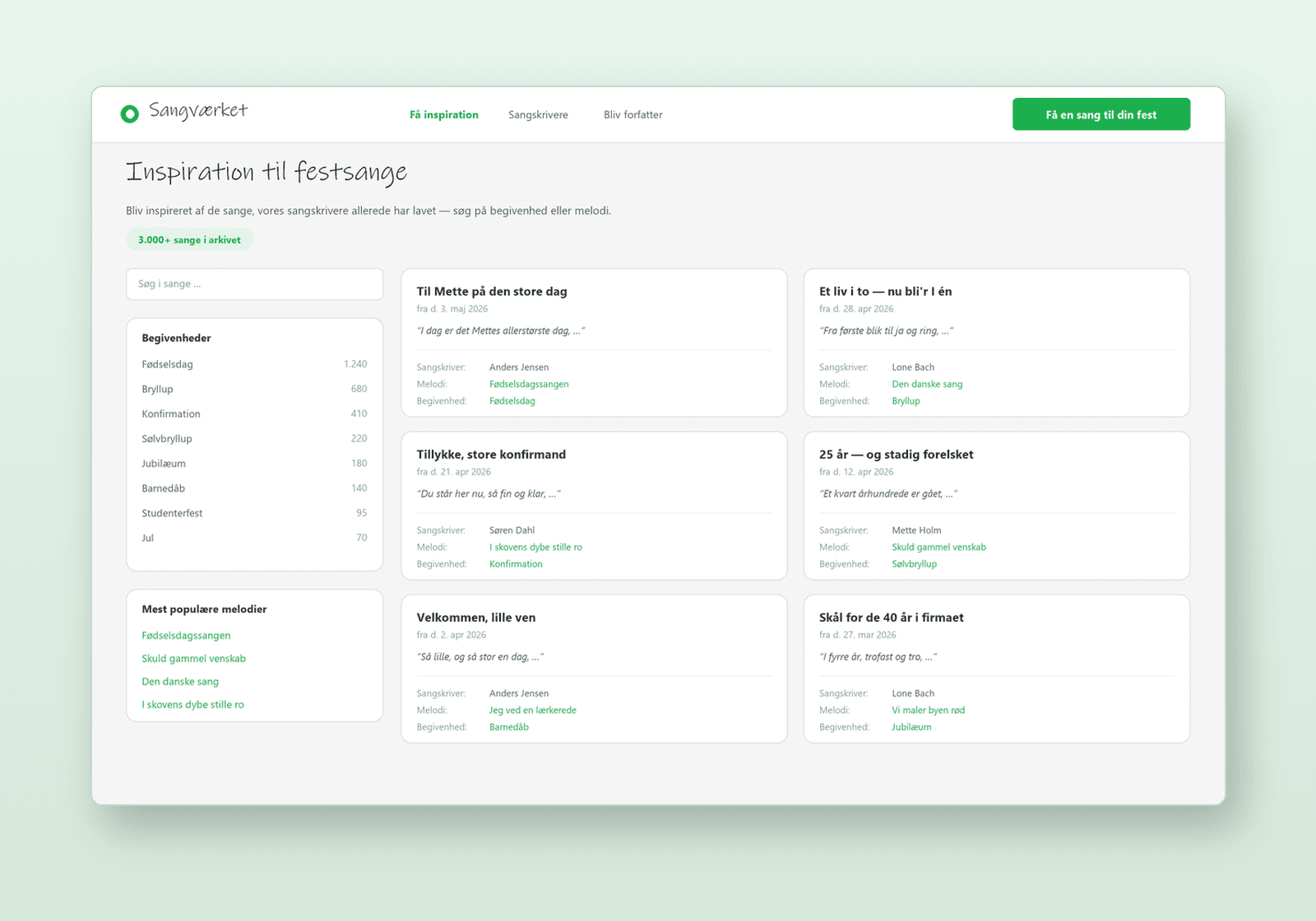1316x921 pixels.
Task: Click songwriter Søren Dahl in the Tillykke card
Action: [x=512, y=530]
